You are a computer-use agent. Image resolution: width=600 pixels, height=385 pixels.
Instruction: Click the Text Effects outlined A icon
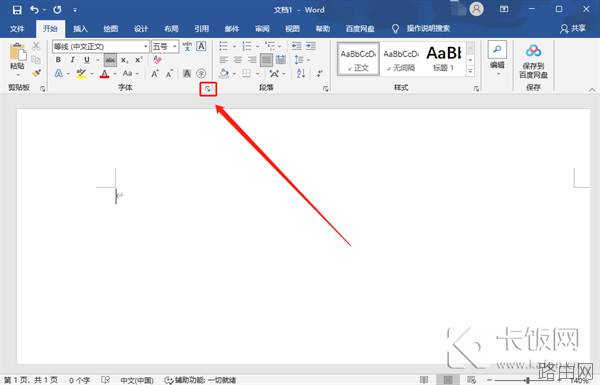(59, 73)
